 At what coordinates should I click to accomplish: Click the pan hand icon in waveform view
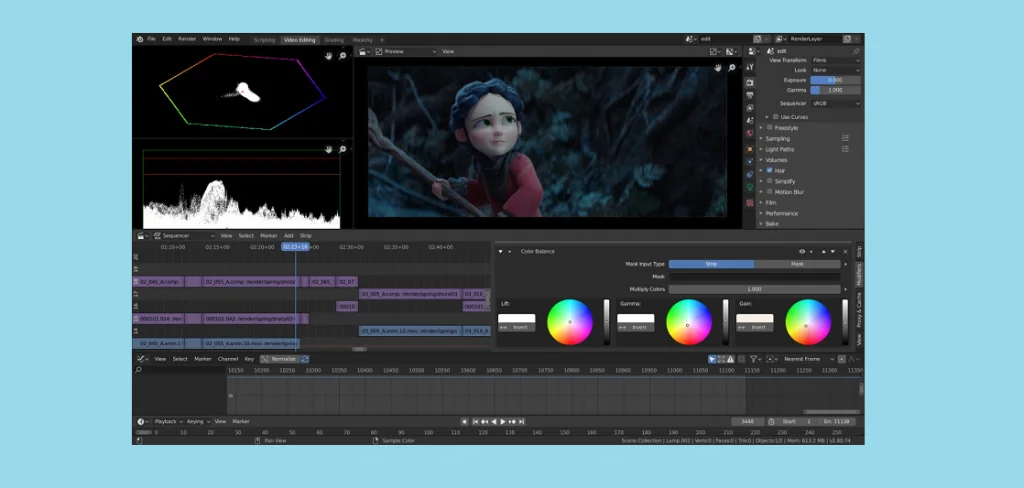(329, 150)
